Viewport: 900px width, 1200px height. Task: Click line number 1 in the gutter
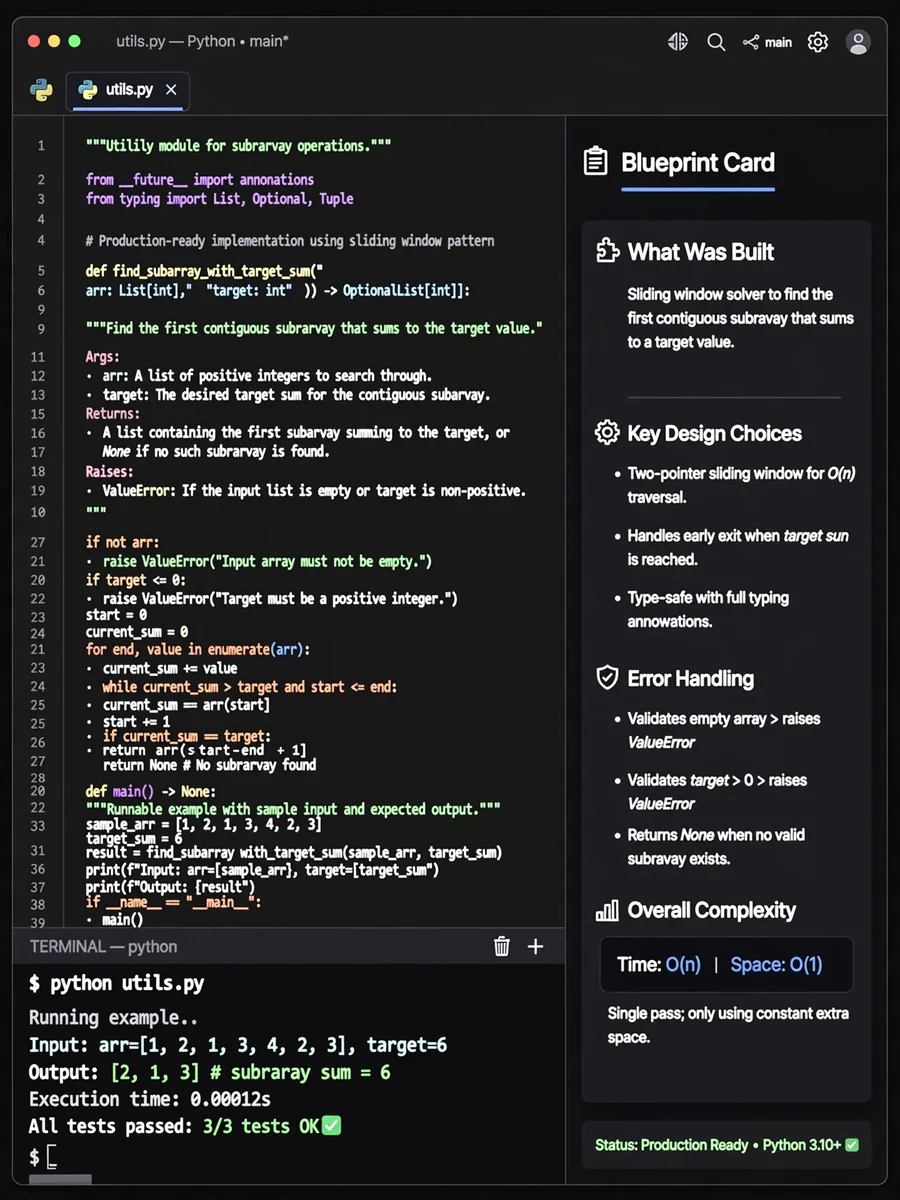point(41,146)
